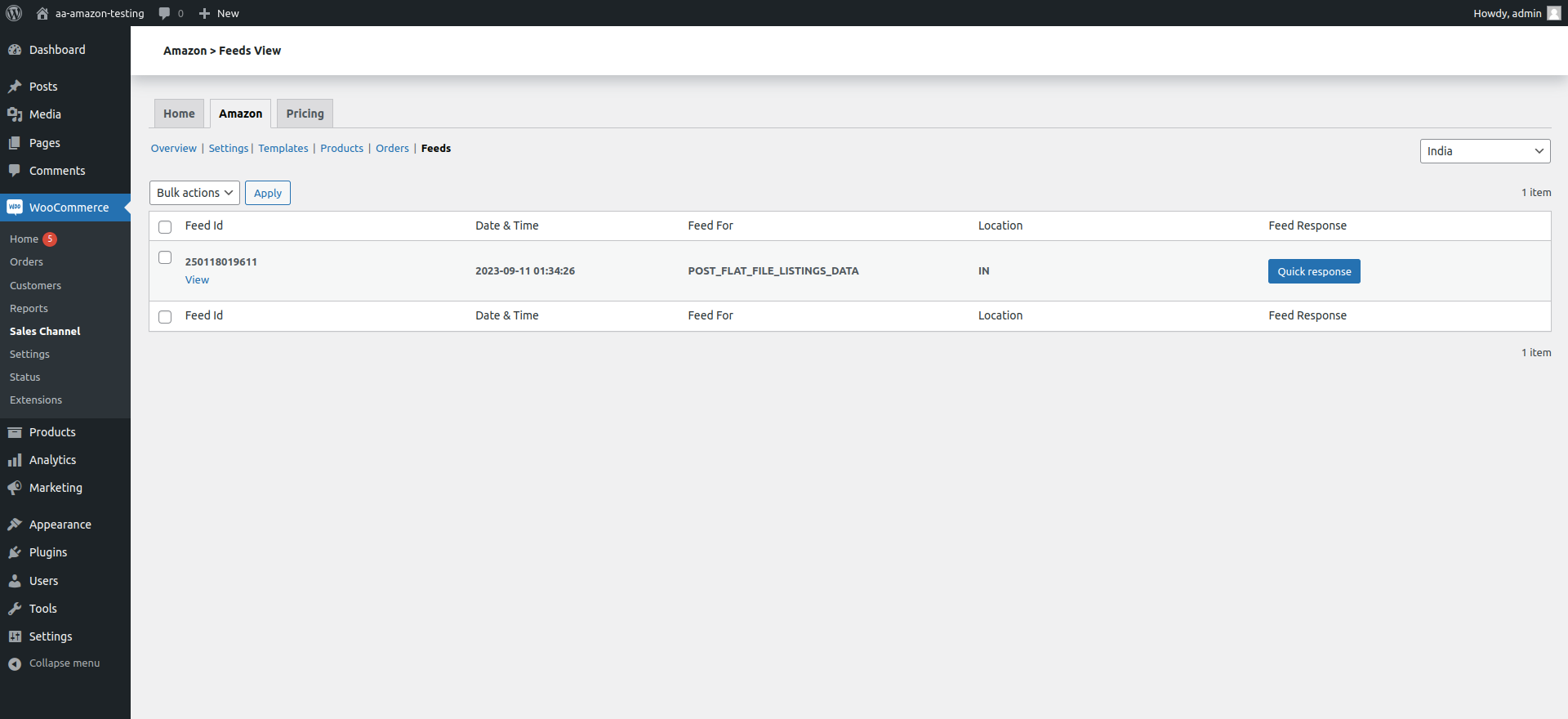This screenshot has width=1568, height=719.
Task: Check the select-all checkbox in table header
Action: click(x=165, y=227)
